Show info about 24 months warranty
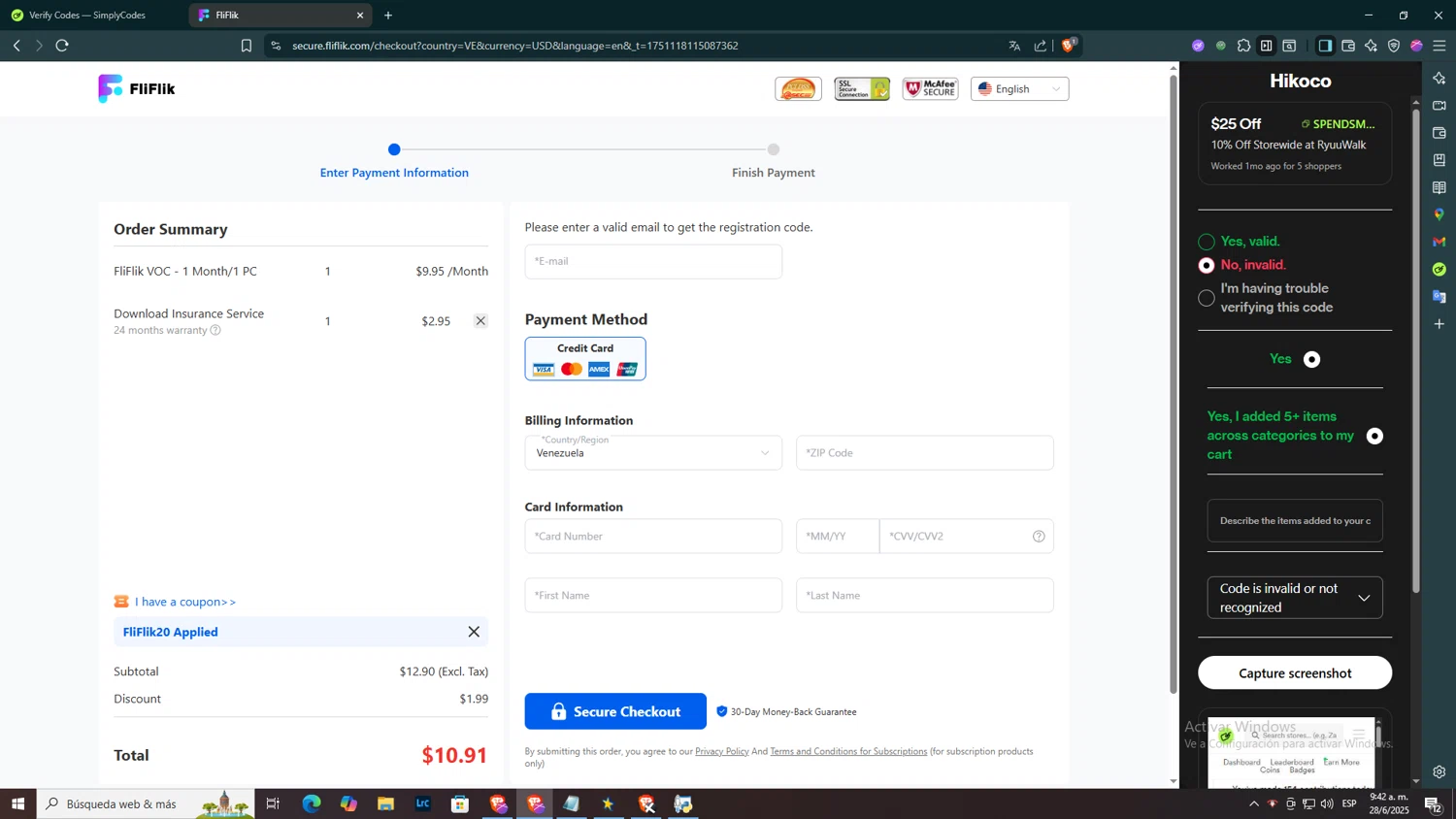 pos(215,330)
